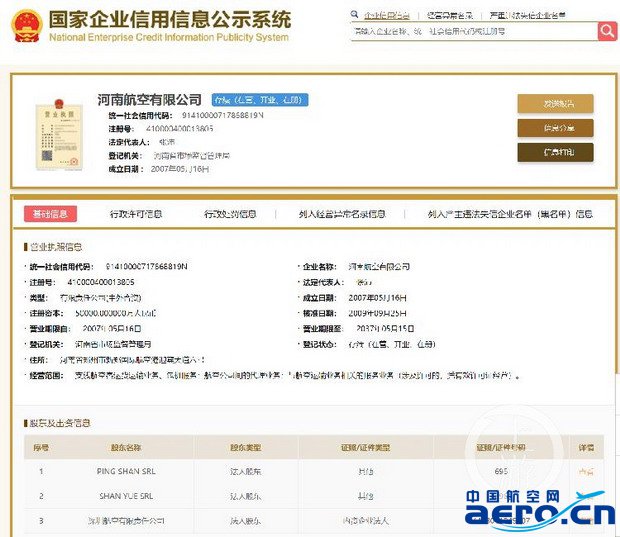Click the founding date 2007年05月16日 in header
The height and width of the screenshot is (537, 620).
tap(180, 169)
